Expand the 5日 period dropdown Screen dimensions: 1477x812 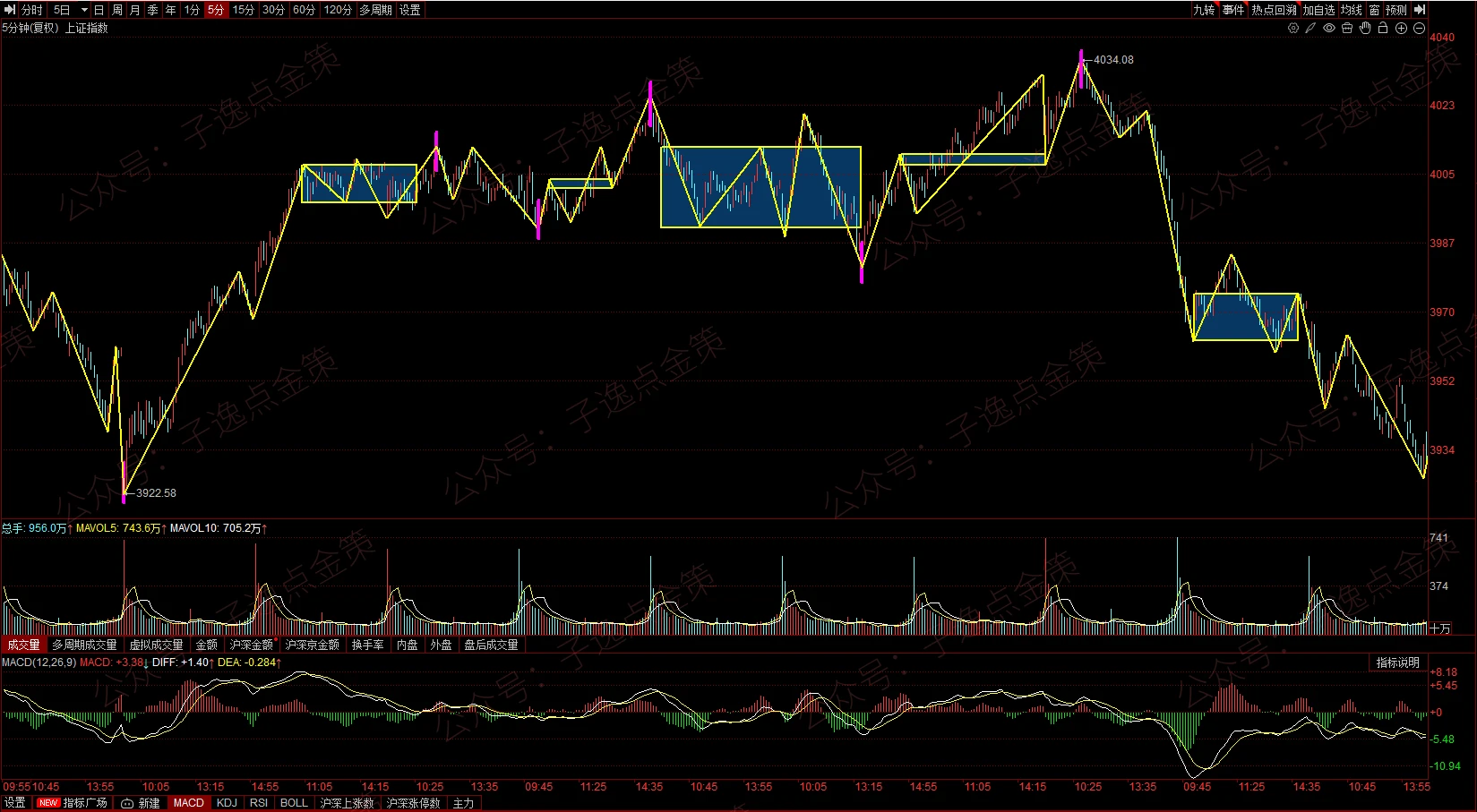84,10
